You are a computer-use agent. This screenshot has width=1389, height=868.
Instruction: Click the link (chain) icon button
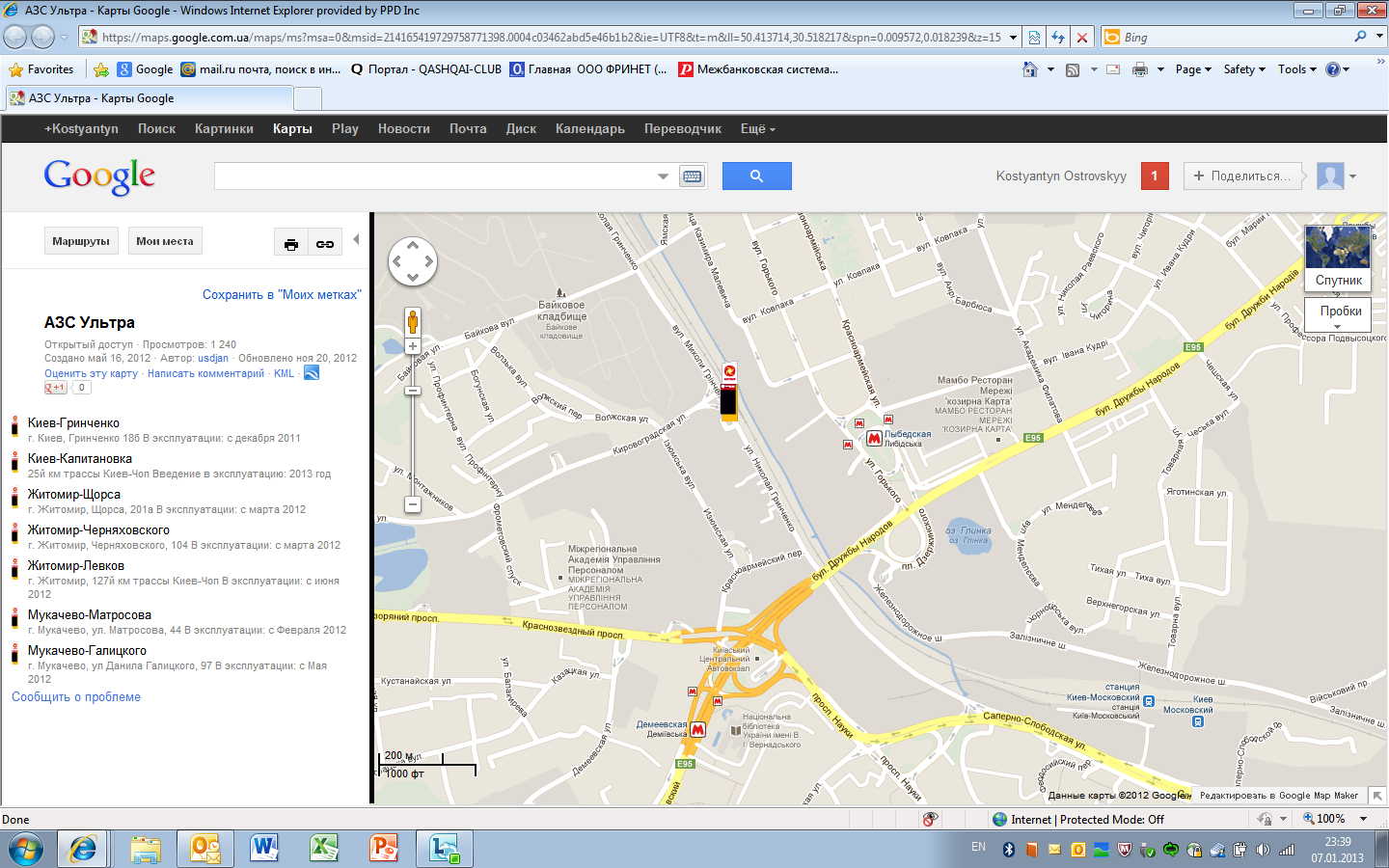pyautogui.click(x=325, y=244)
